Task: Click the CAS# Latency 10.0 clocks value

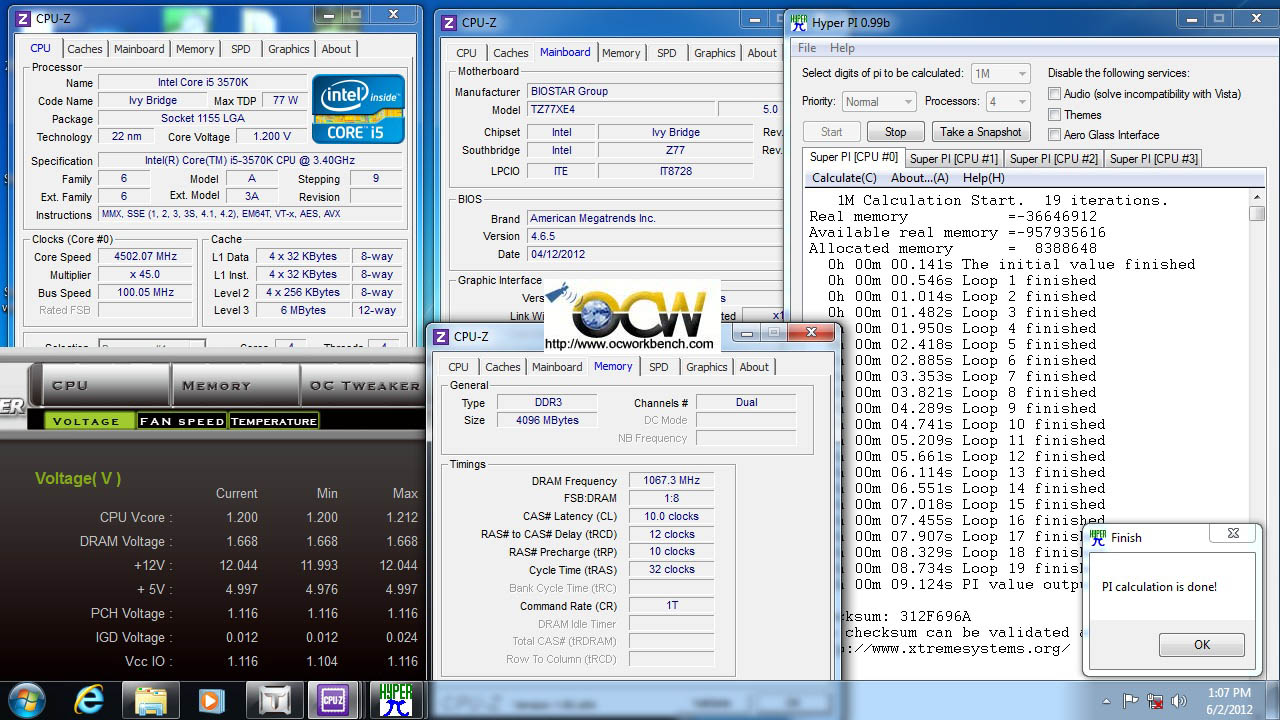Action: pyautogui.click(x=672, y=517)
